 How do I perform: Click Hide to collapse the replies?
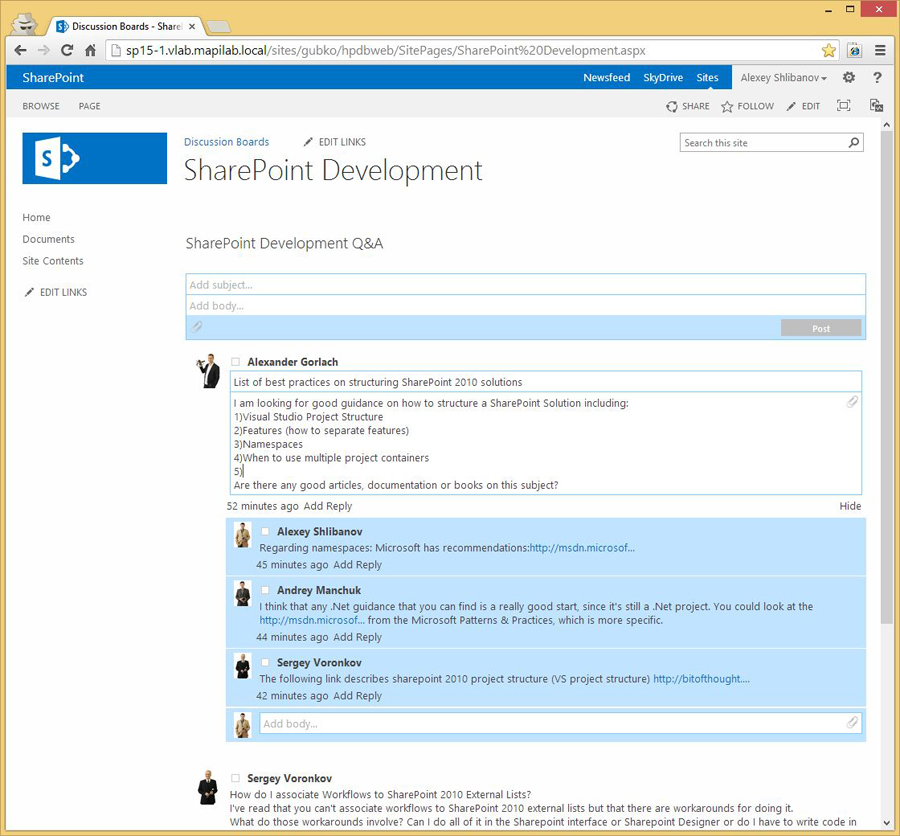point(850,506)
